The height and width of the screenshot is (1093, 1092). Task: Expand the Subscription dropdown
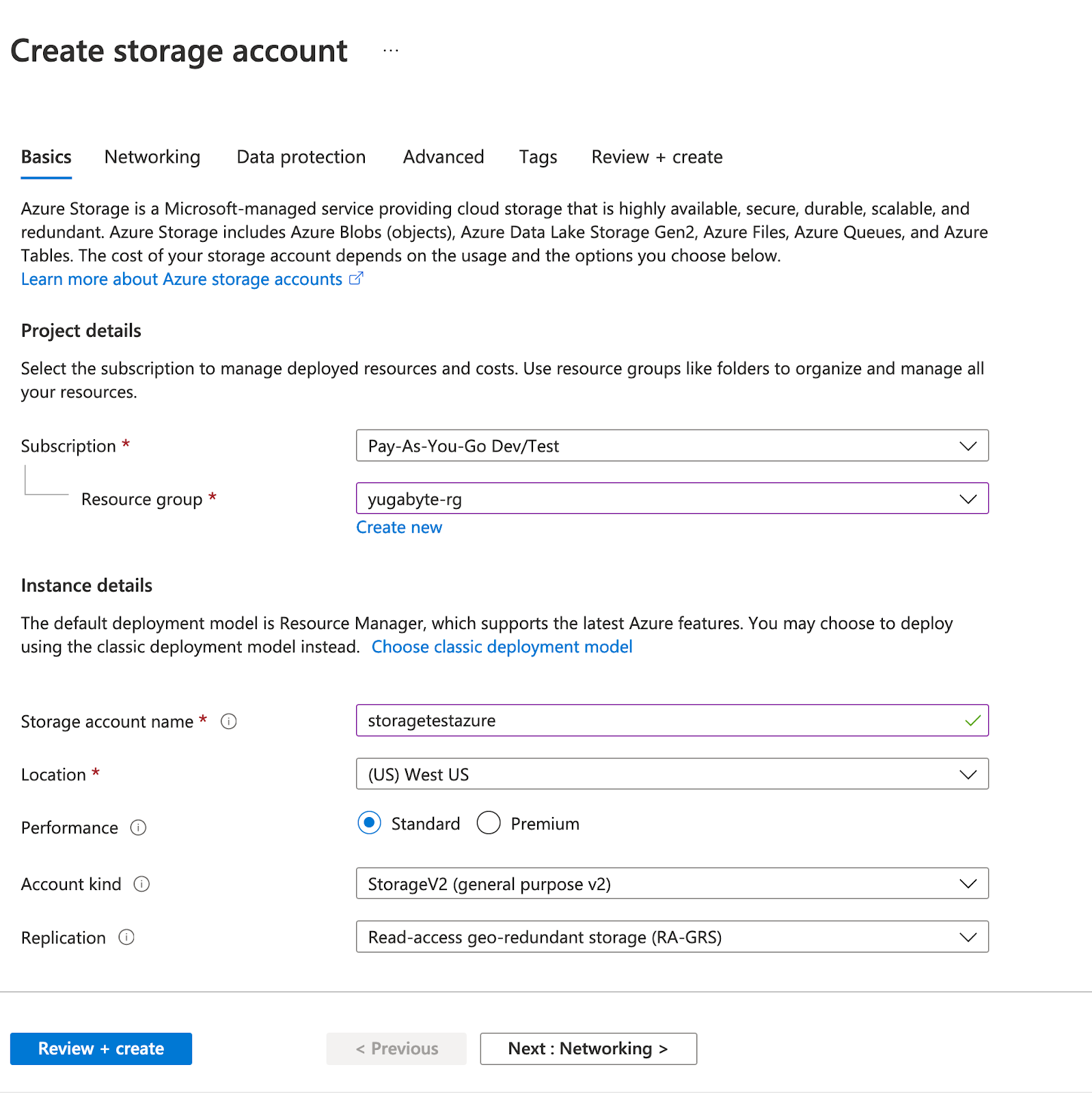point(672,446)
